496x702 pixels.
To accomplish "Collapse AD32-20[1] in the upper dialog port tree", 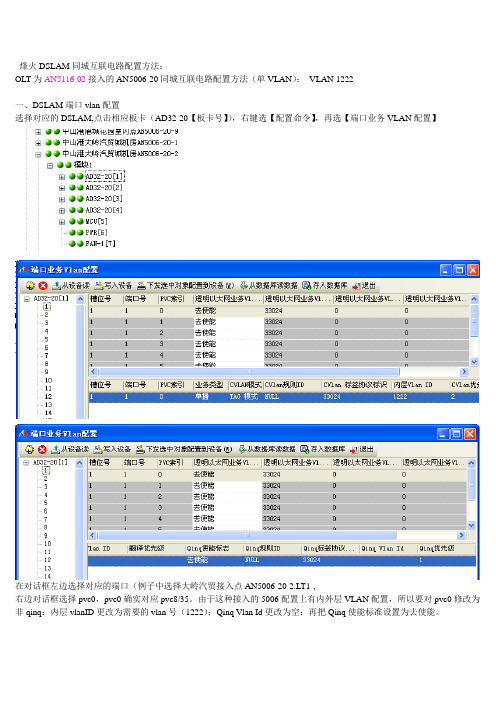I will tap(26, 299).
